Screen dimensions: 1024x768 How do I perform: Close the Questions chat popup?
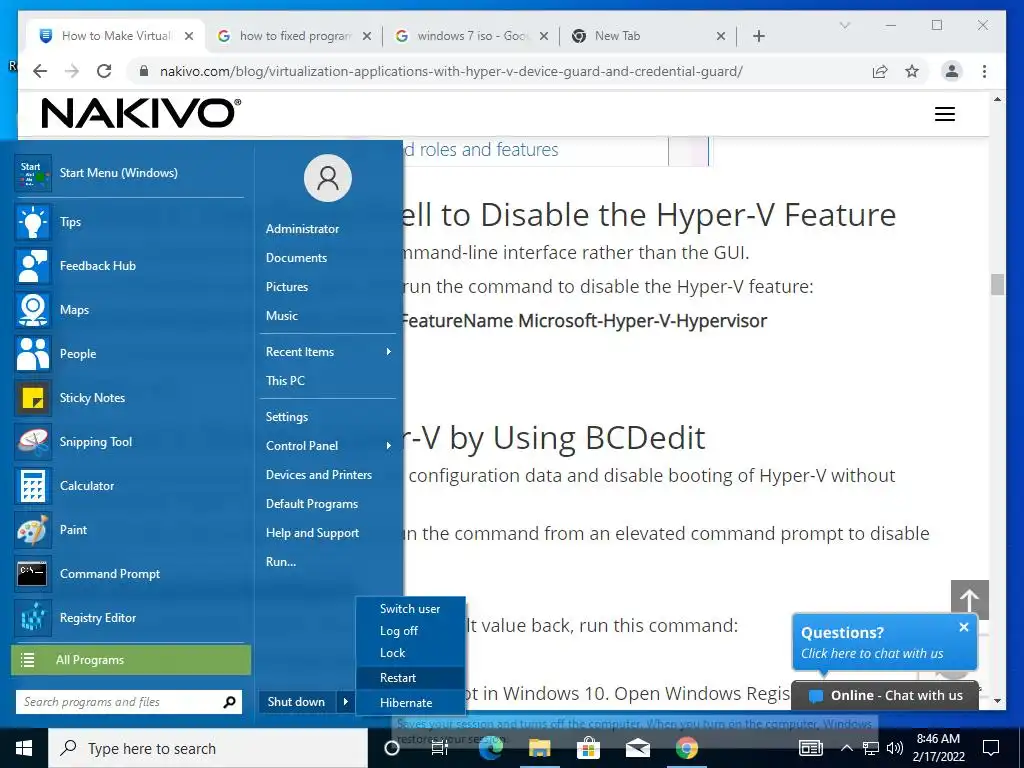coord(964,627)
